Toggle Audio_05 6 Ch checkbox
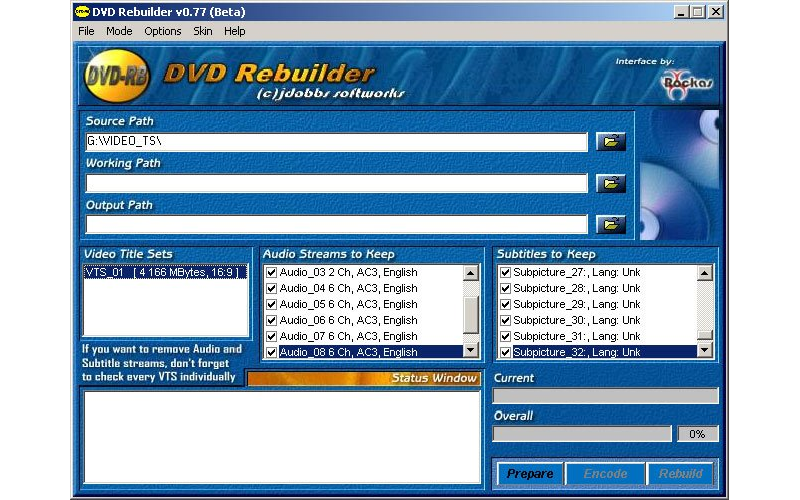Screen dimensions: 800x500 tap(271, 305)
